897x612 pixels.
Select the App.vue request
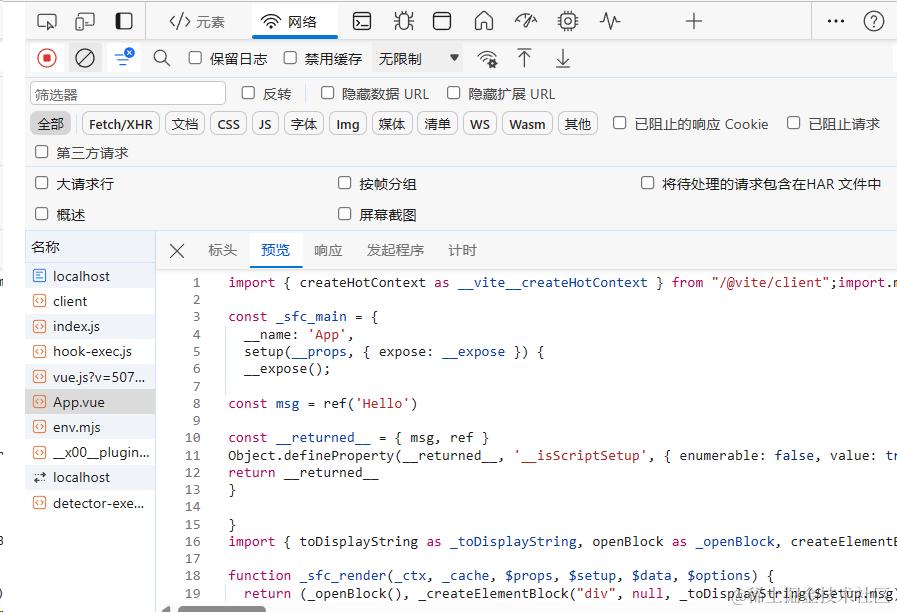[90, 402]
